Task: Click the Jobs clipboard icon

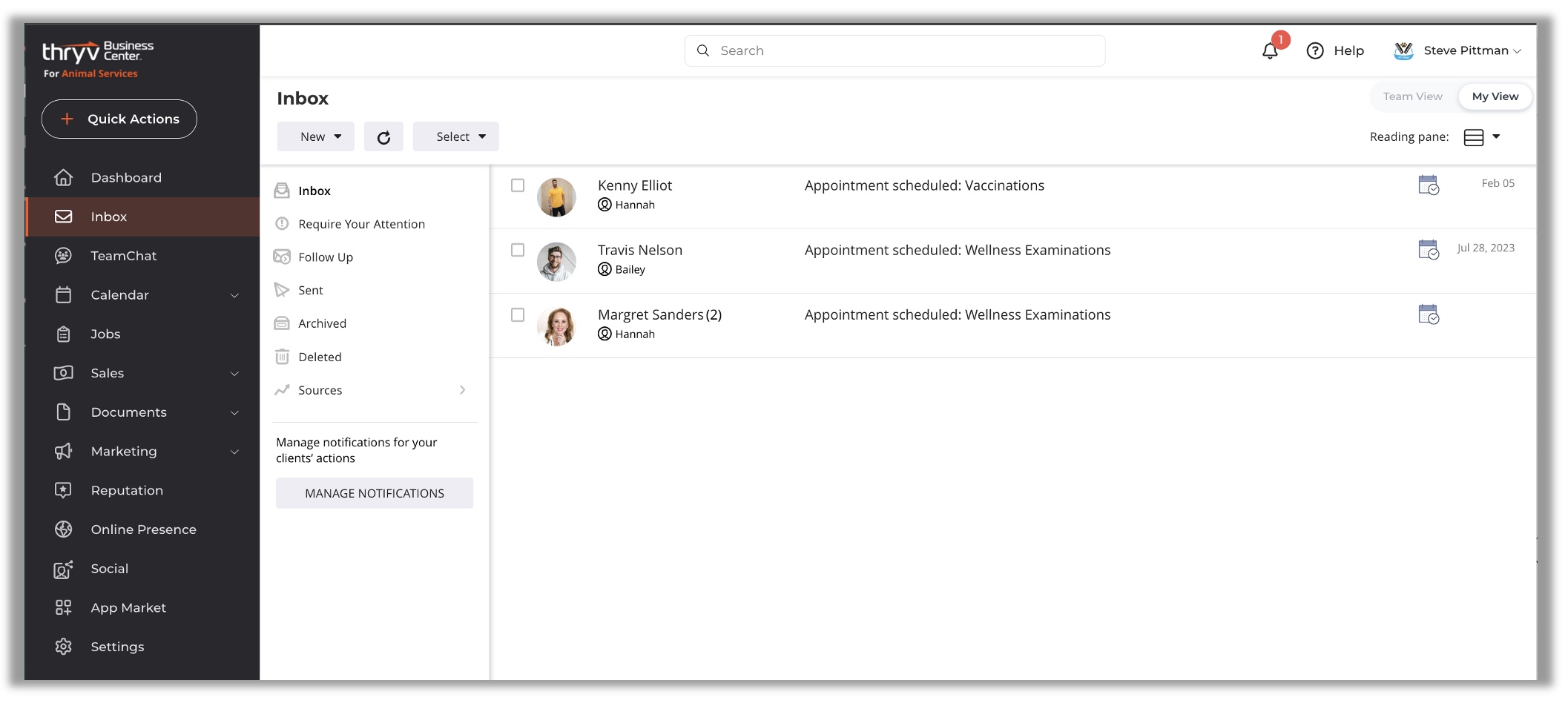Action: 64,334
